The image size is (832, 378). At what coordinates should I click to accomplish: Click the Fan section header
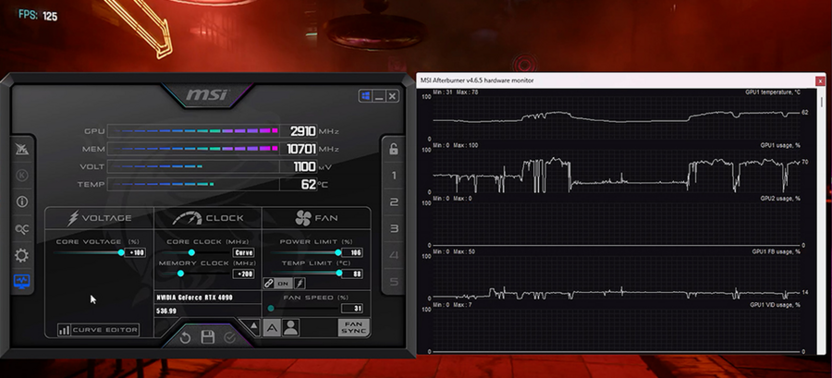point(316,218)
